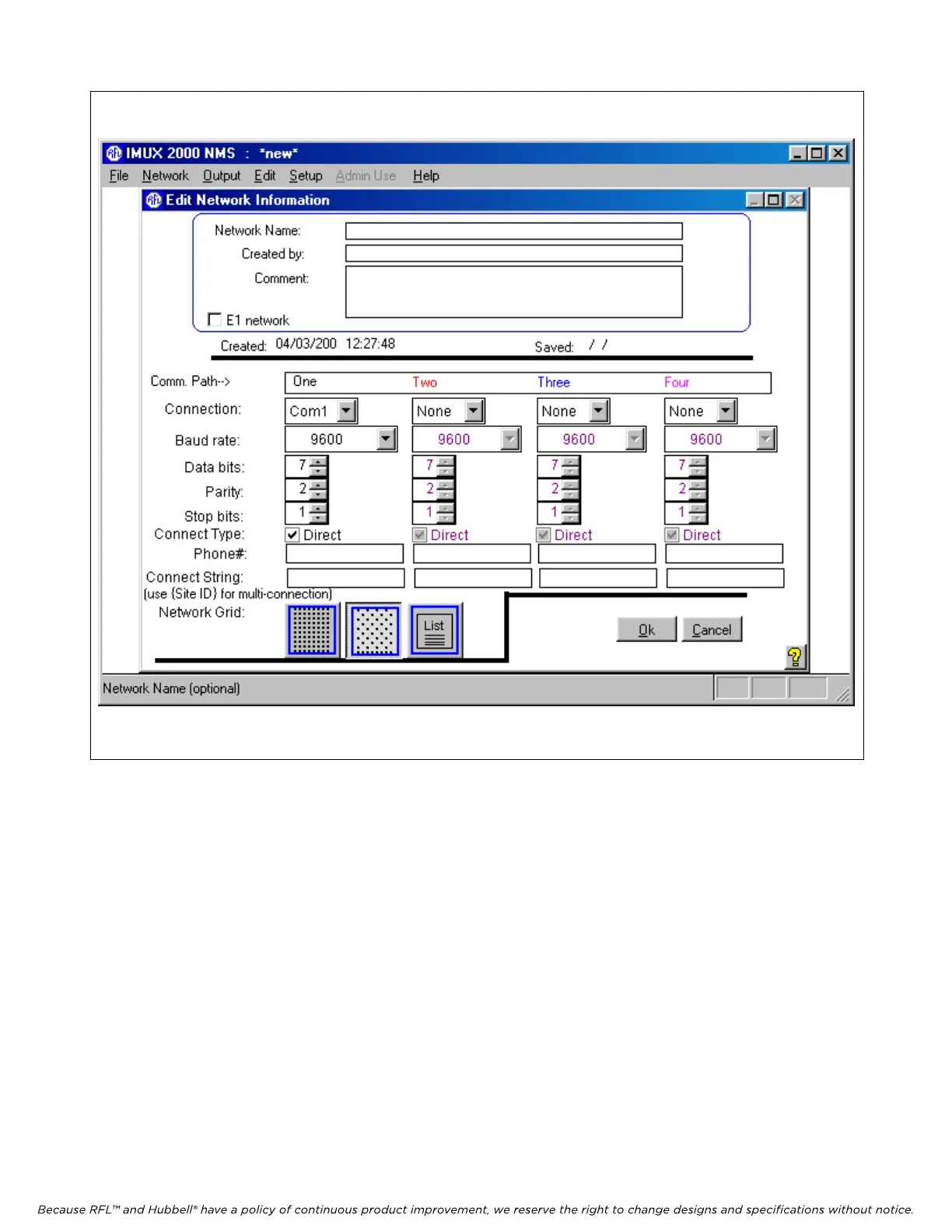
Task: Click the Ok button
Action: (x=646, y=630)
